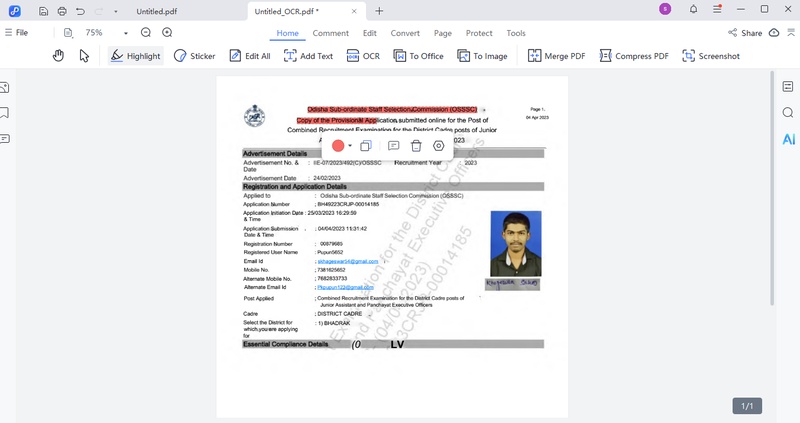Viewport: 800px width, 423px height.
Task: Collapse the ribbon toolbar
Action: coord(791,33)
